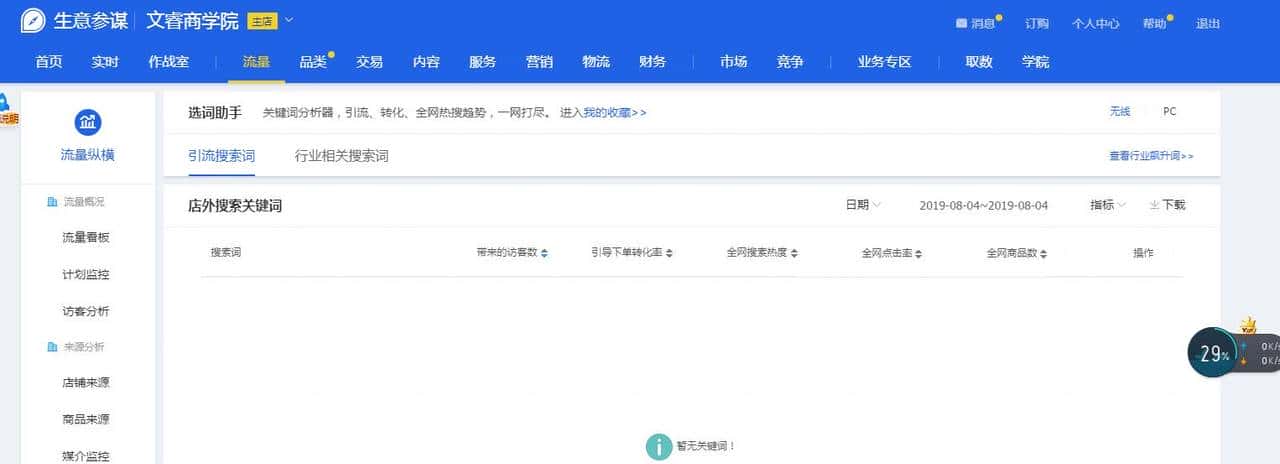Select the PC device option
This screenshot has width=1280, height=464.
[1170, 112]
